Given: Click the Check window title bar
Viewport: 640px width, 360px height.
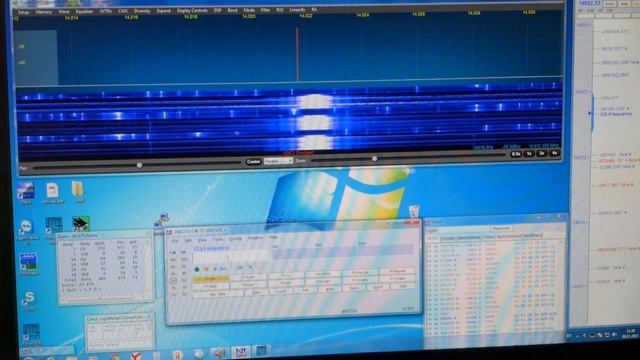Looking at the screenshot, I should pyautogui.click(x=118, y=318).
